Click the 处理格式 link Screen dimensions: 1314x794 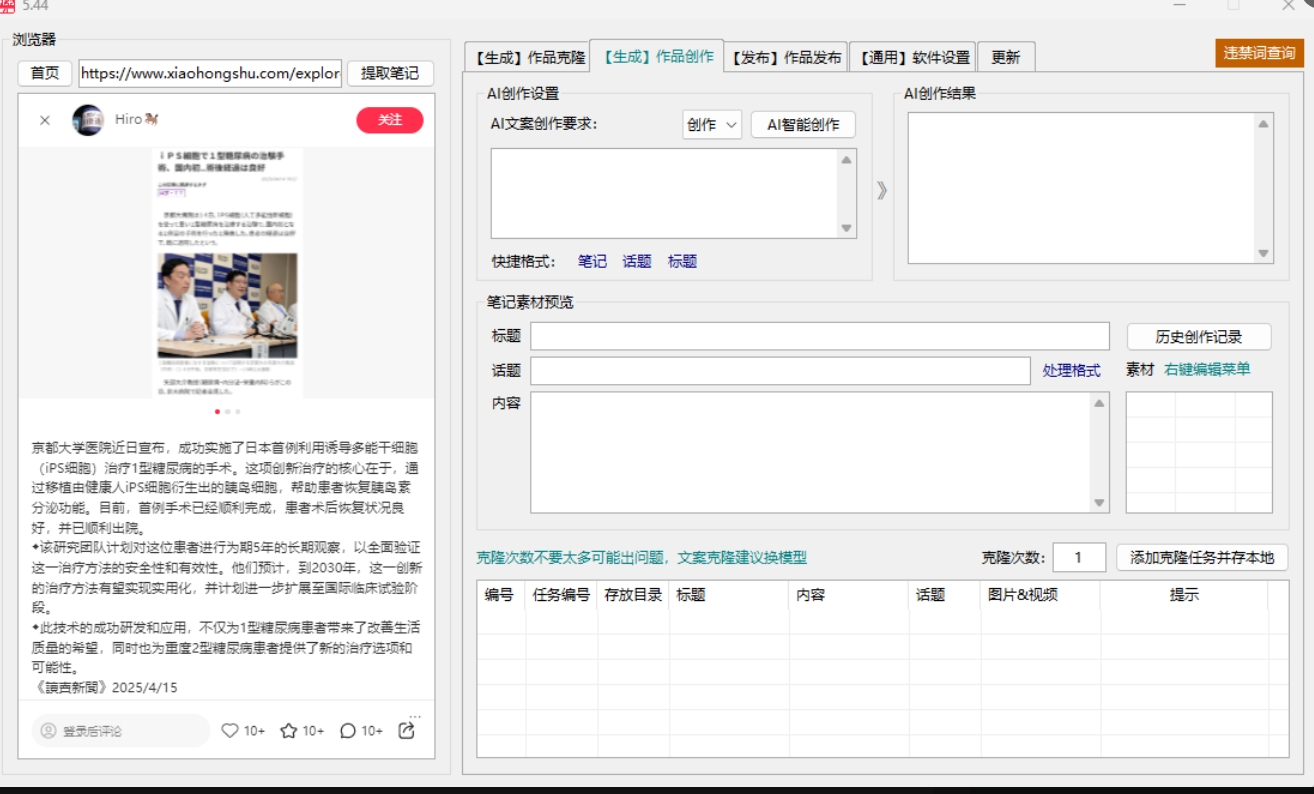(1071, 370)
